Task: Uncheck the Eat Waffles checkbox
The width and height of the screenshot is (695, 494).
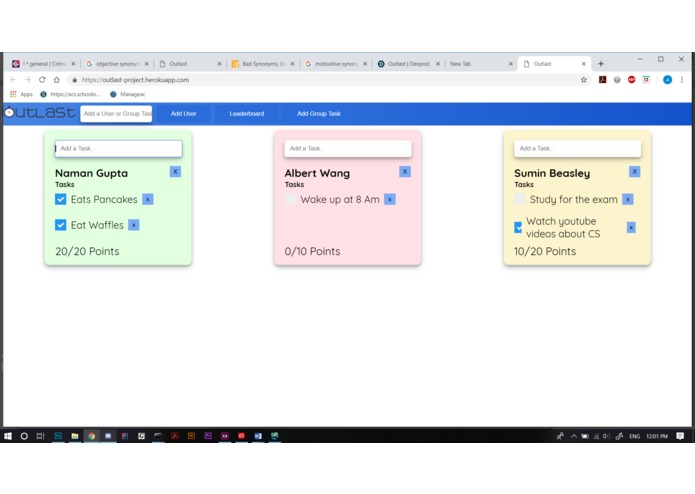Action: pyautogui.click(x=61, y=225)
